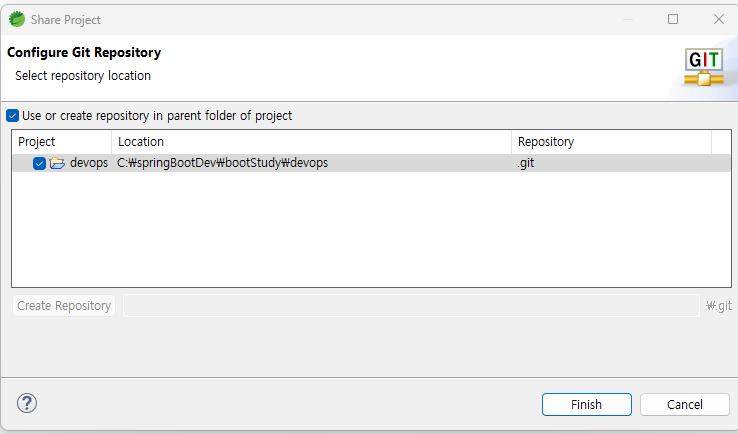Click the .git repository cell
The image size is (738, 434).
[x=526, y=163]
